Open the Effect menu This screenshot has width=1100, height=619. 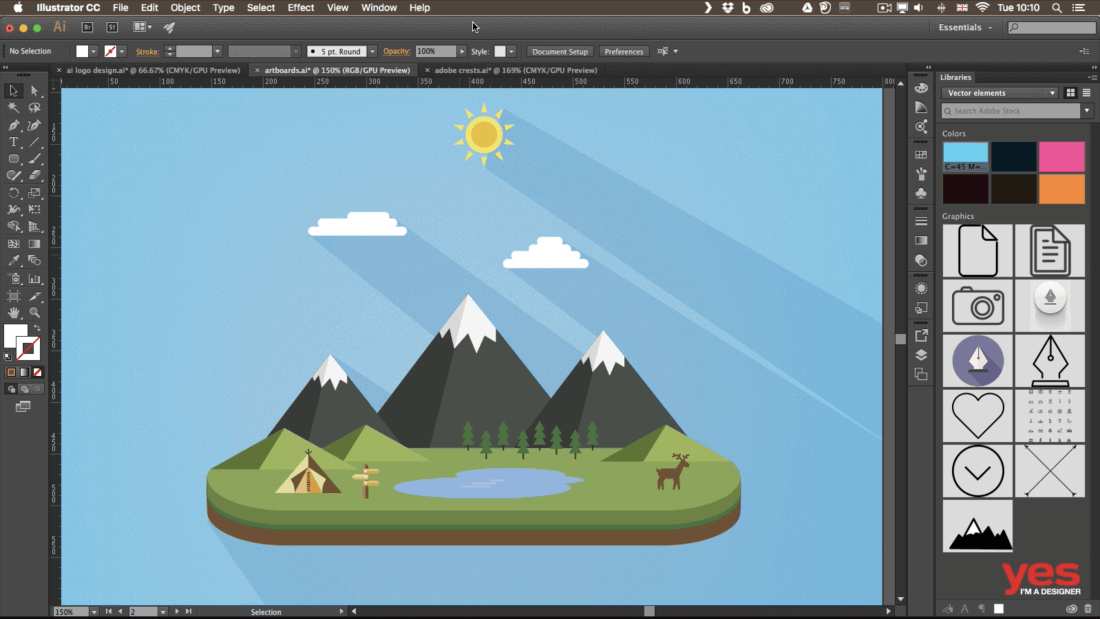click(300, 7)
